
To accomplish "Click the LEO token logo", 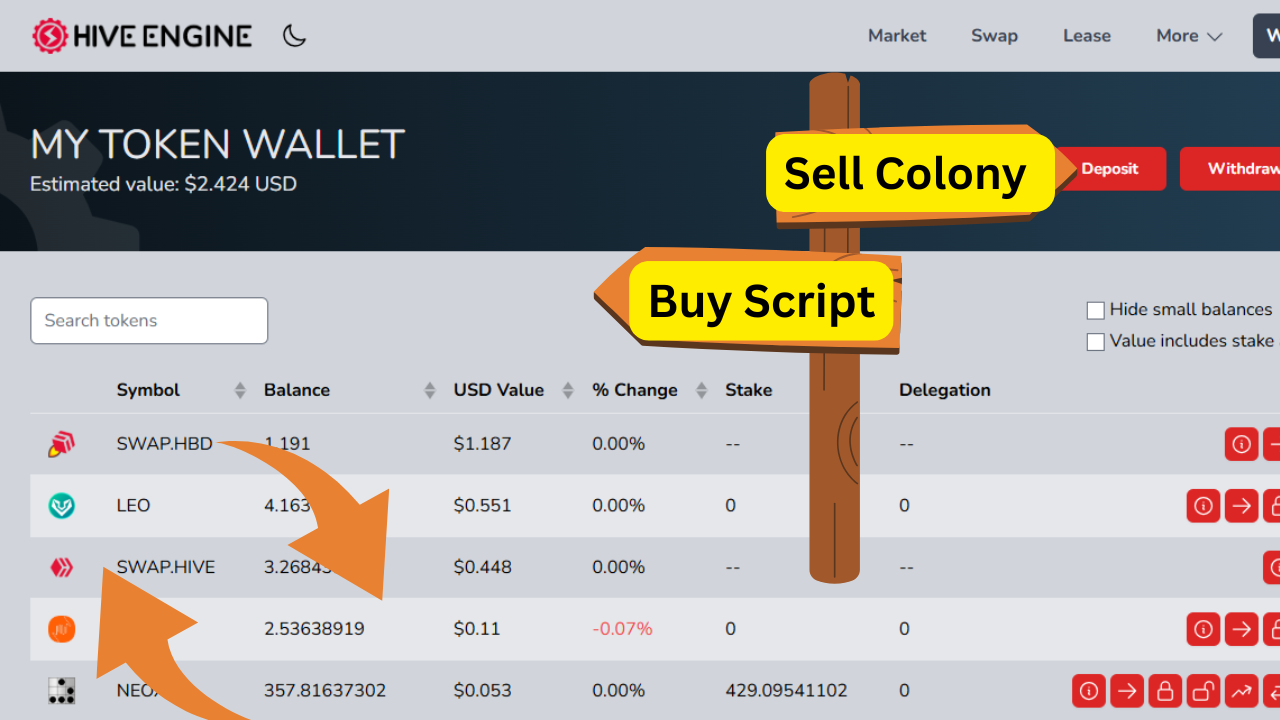I will point(62,506).
